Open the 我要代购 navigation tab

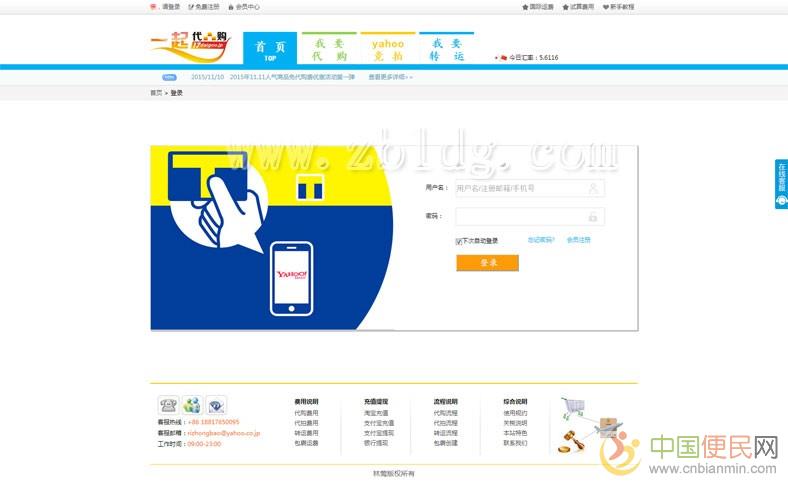point(329,50)
